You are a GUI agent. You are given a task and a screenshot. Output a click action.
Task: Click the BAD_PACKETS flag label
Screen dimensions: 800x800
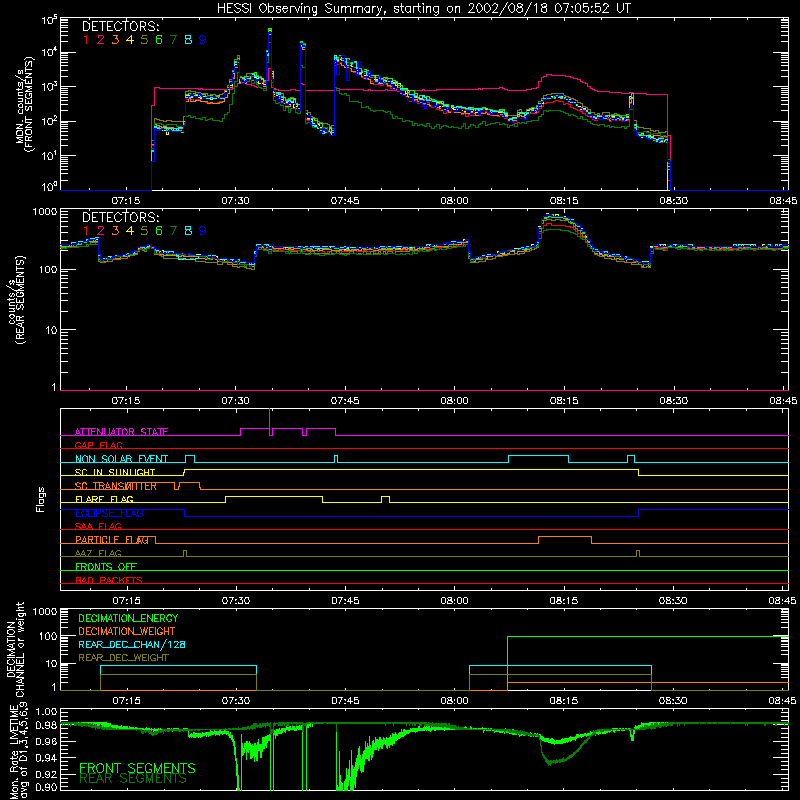pyautogui.click(x=109, y=580)
